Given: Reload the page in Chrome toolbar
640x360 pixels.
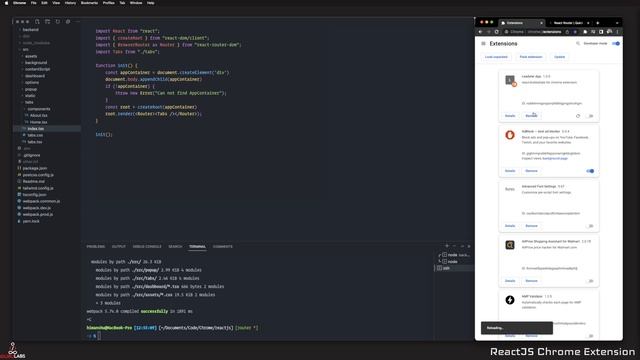Looking at the screenshot, I should 496,32.
